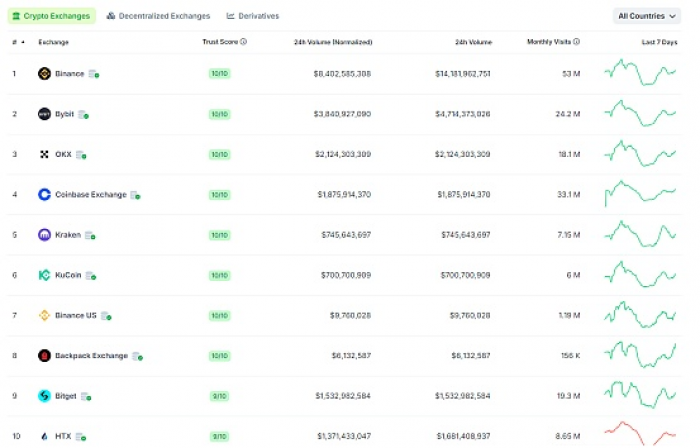Click the reserves badge icon beside Kraken
The image size is (700, 448).
click(90, 236)
